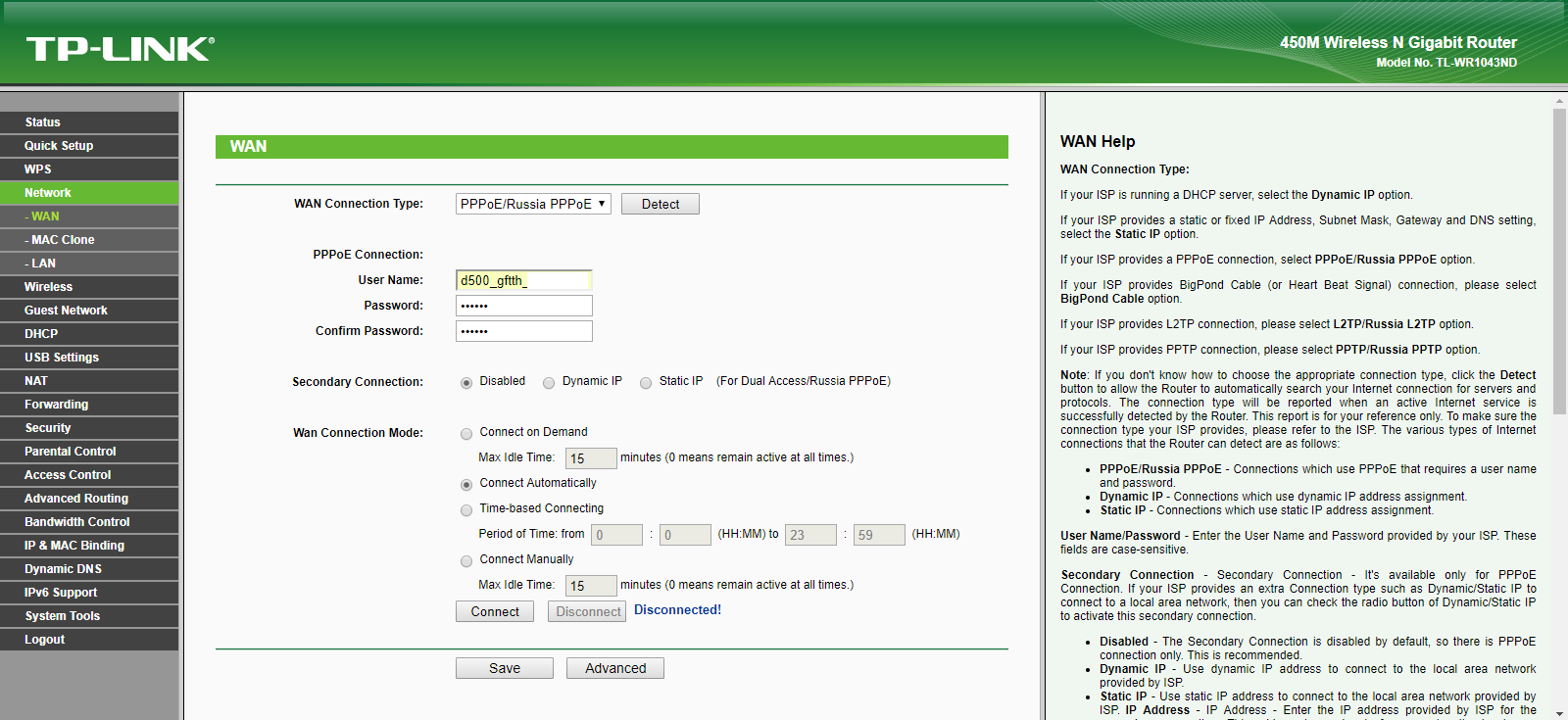Click the Connect button
Viewport: 1568px width, 720px height.
(495, 611)
